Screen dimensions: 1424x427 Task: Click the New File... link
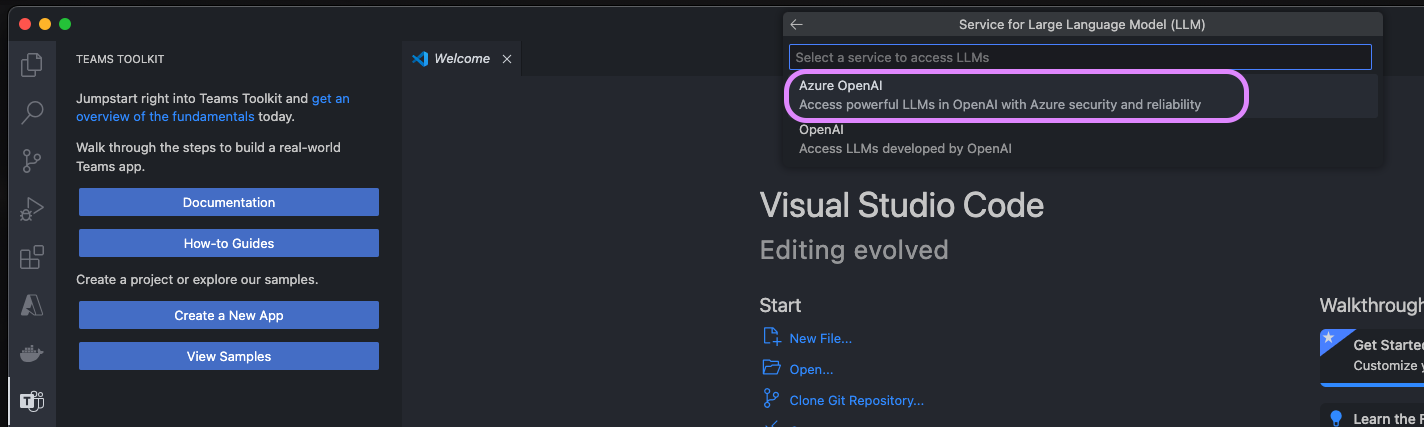pyautogui.click(x=820, y=338)
